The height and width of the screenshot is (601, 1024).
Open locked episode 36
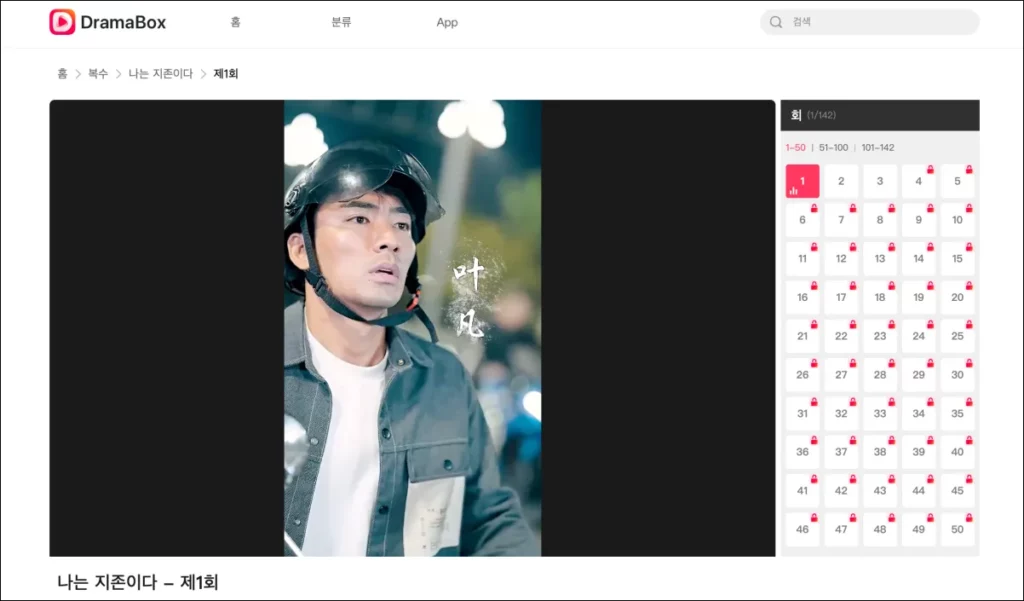pyautogui.click(x=803, y=452)
